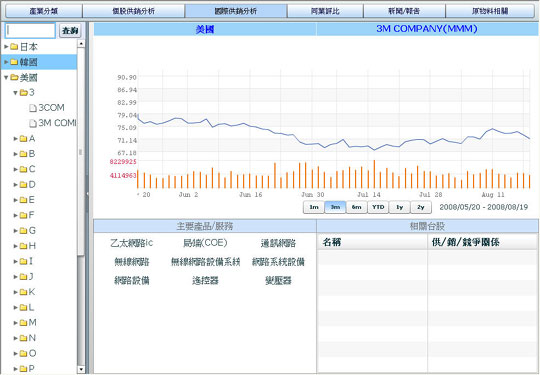Click the folder icon for letter C
The width and height of the screenshot is (540, 375).
23,169
